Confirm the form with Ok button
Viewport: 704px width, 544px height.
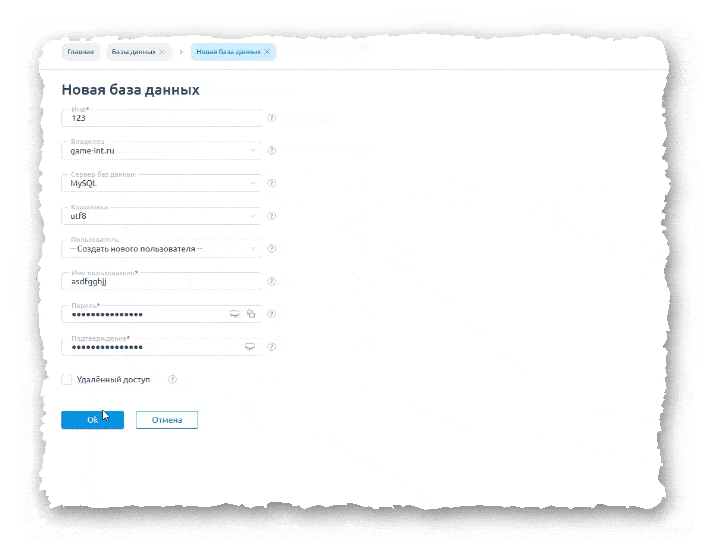click(x=92, y=420)
